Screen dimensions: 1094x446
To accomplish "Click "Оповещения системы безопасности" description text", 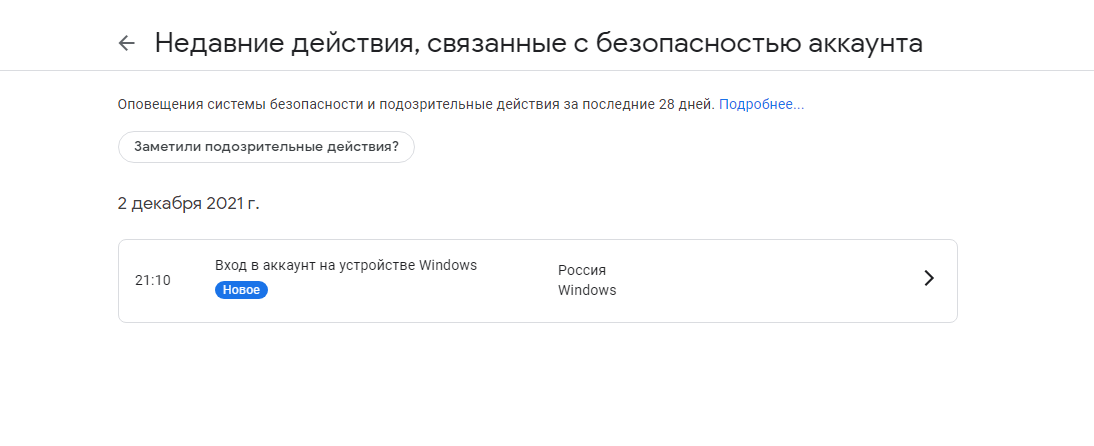I will pos(230,104).
